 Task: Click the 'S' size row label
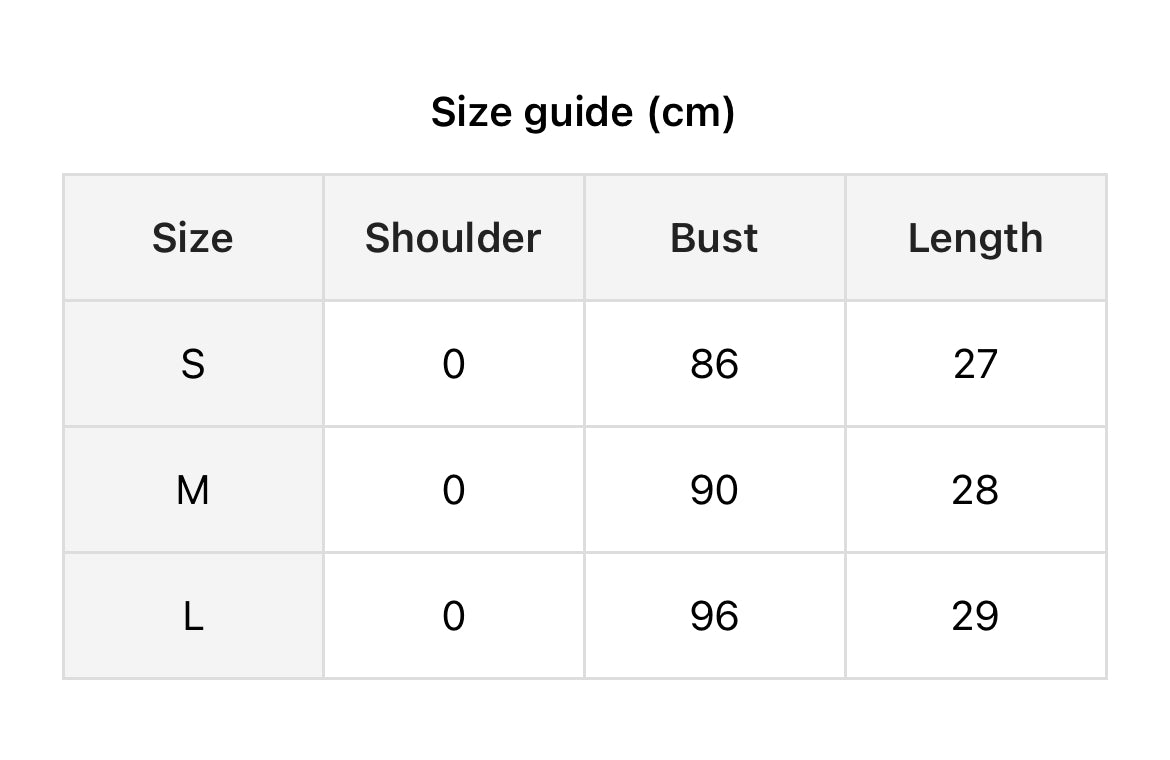[193, 364]
